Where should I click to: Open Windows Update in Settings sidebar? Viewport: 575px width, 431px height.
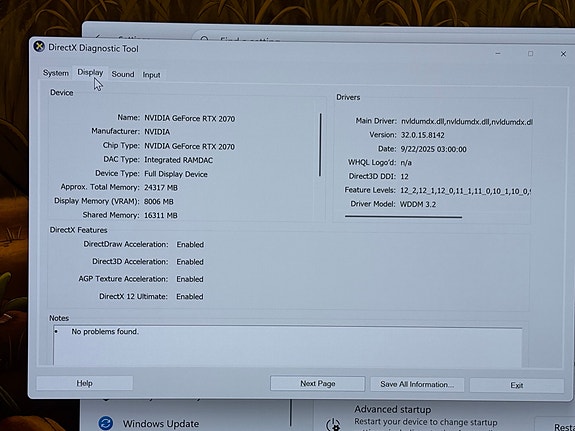161,424
